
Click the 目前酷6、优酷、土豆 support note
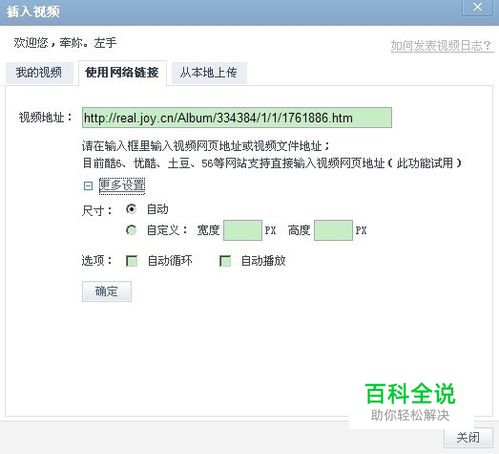(272, 163)
